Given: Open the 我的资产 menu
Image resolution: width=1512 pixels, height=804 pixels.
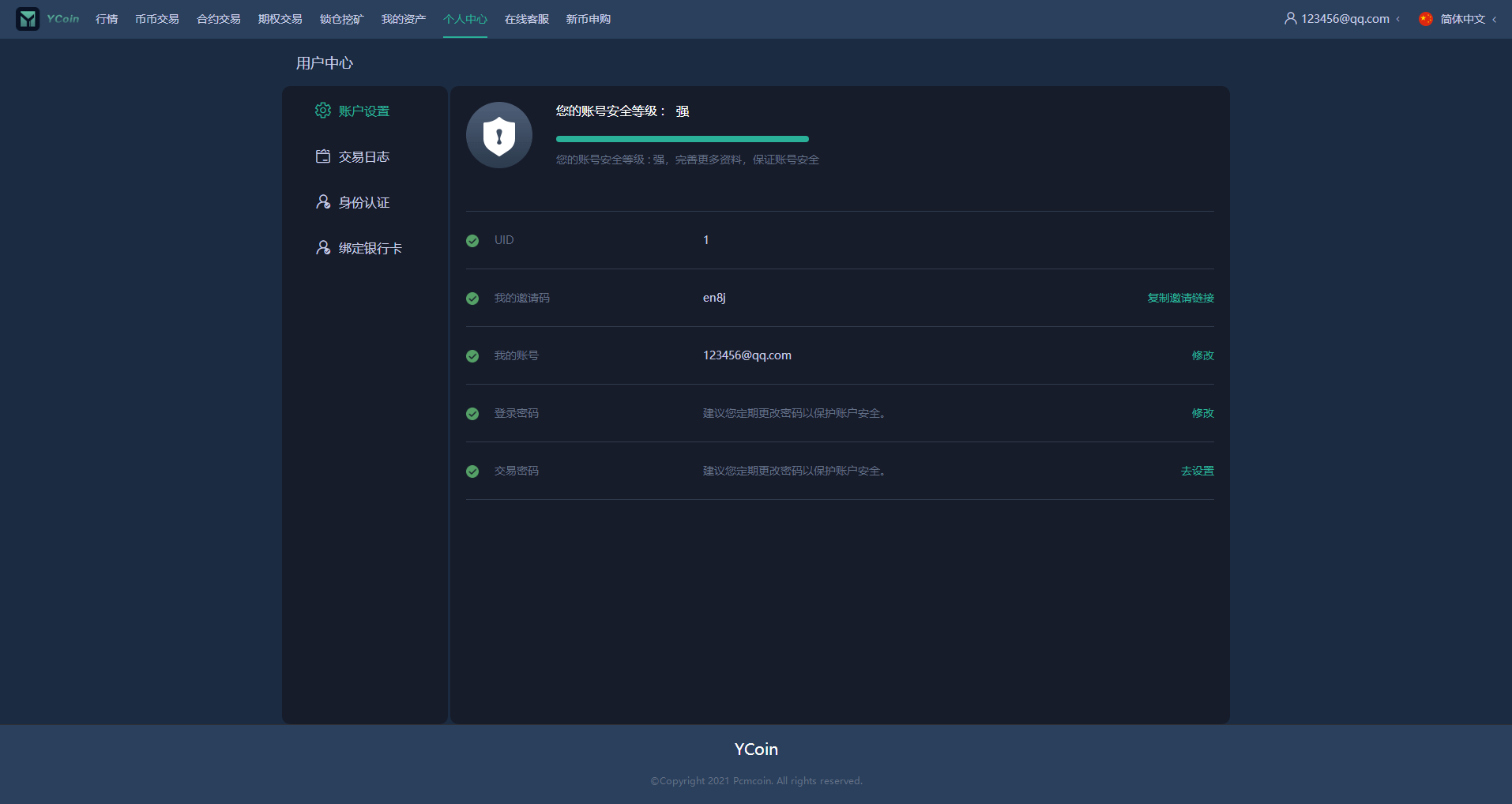Looking at the screenshot, I should pyautogui.click(x=403, y=19).
